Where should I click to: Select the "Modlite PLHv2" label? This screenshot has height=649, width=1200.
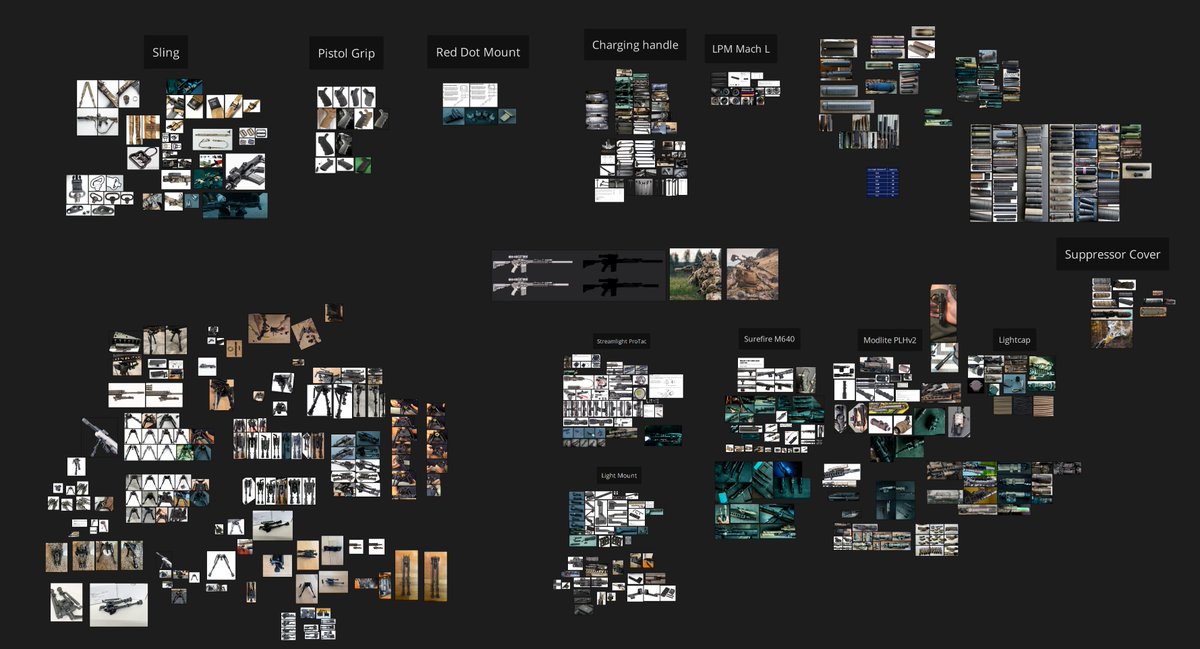[x=890, y=340]
